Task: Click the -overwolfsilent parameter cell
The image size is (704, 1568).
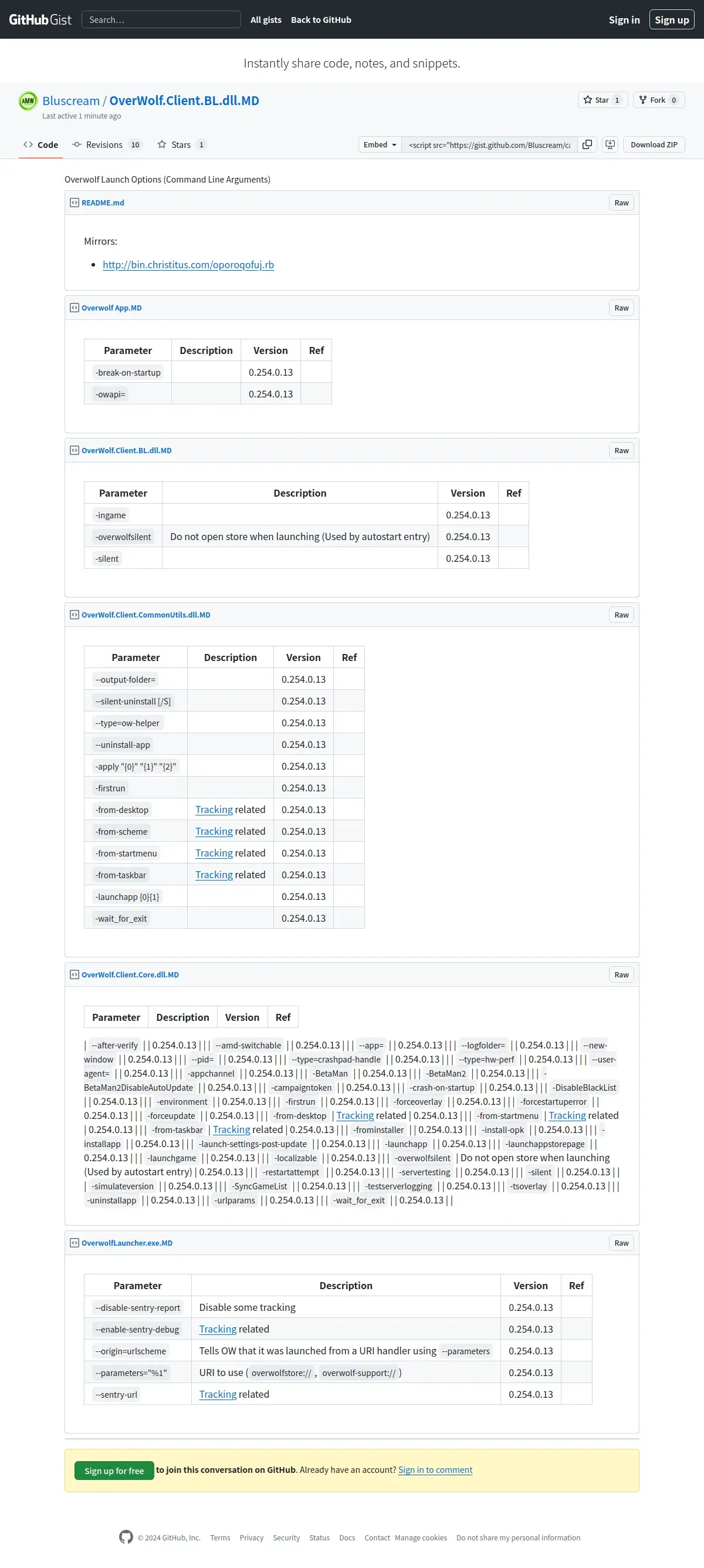Action: (123, 537)
